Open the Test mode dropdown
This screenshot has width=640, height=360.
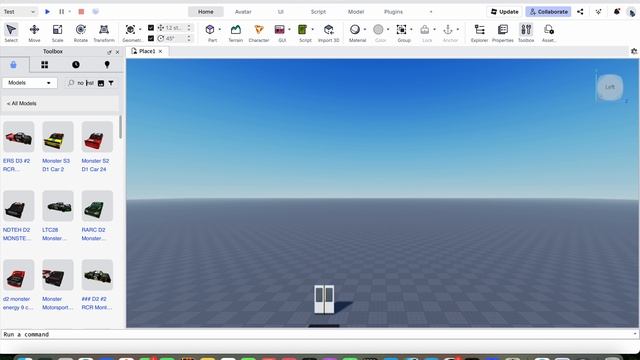click(19, 12)
